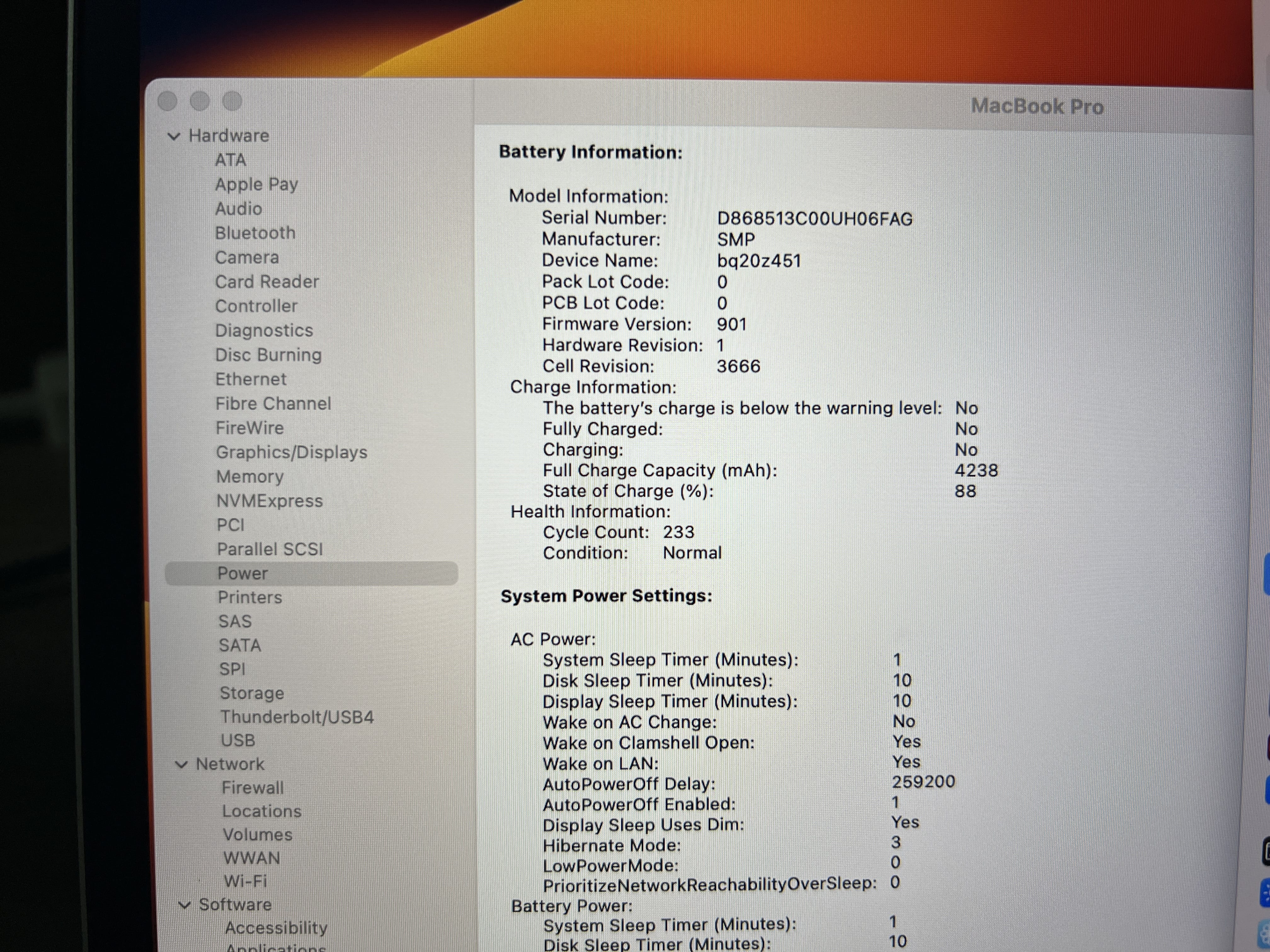
Task: Open Accessibility under Software
Action: (x=276, y=928)
